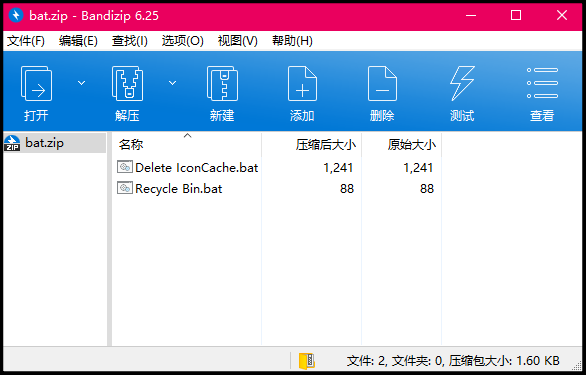Screen dimensions: 586x375
Task: Click the 查看 (View) list icon
Action: (x=542, y=83)
